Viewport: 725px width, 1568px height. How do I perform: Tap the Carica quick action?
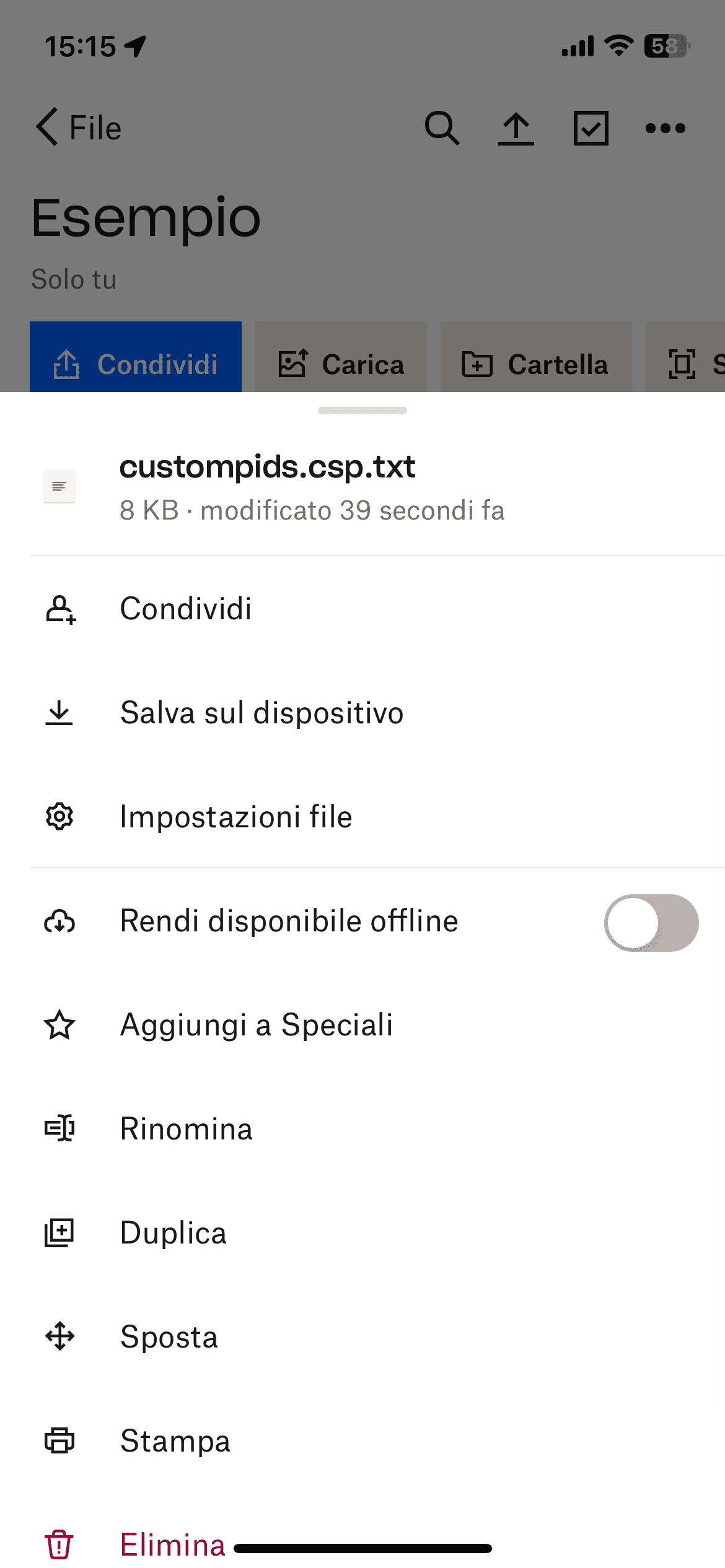341,364
